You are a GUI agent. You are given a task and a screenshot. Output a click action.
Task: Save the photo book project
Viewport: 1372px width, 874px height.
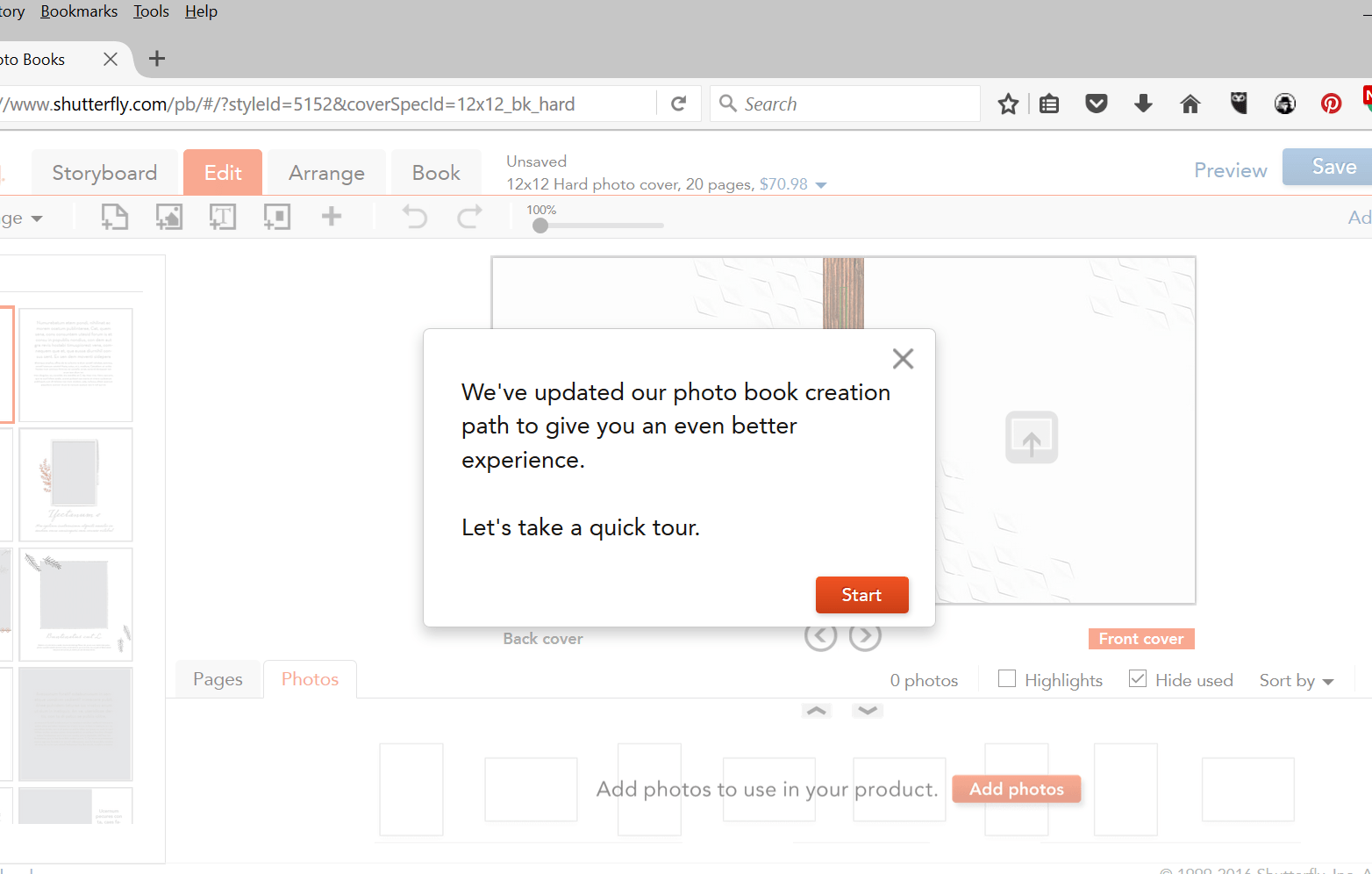click(1327, 167)
